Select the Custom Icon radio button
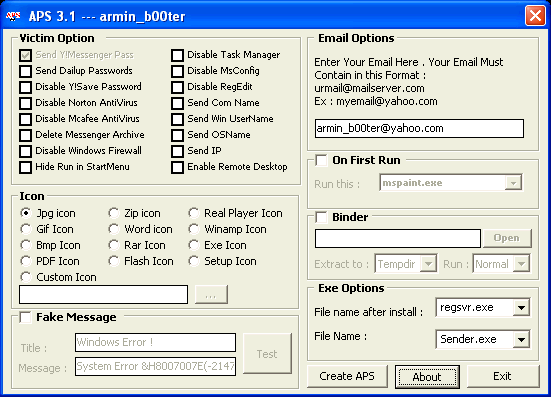 (26, 277)
